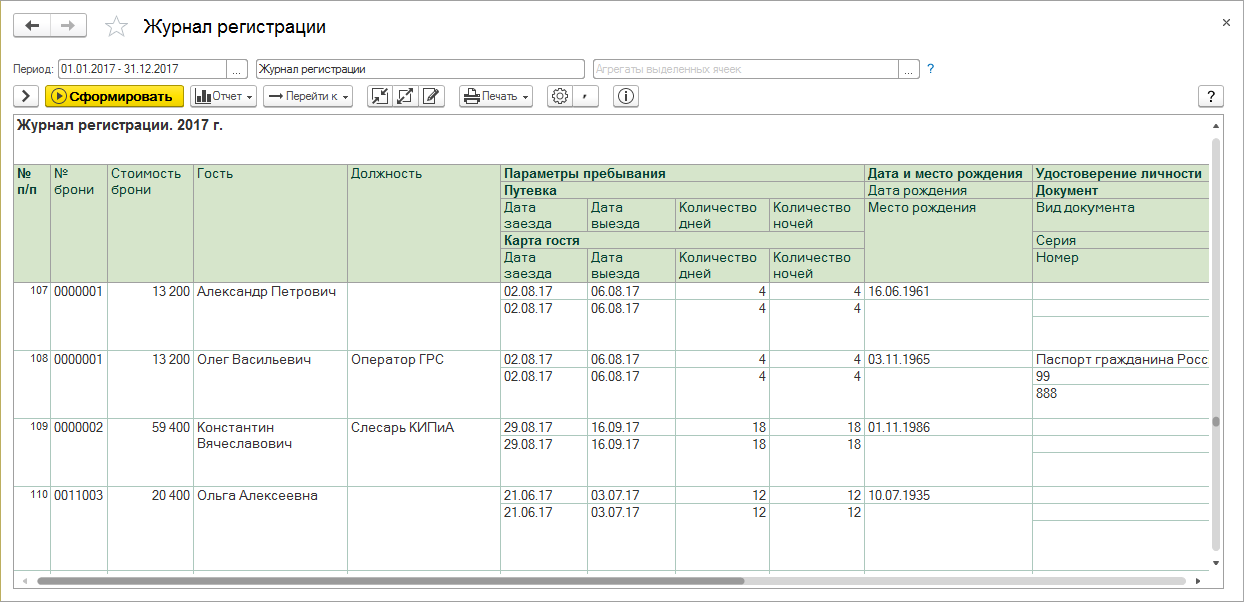The width and height of the screenshot is (1244, 602).
Task: Click the collapse groups icon in toolbar
Action: 380,96
